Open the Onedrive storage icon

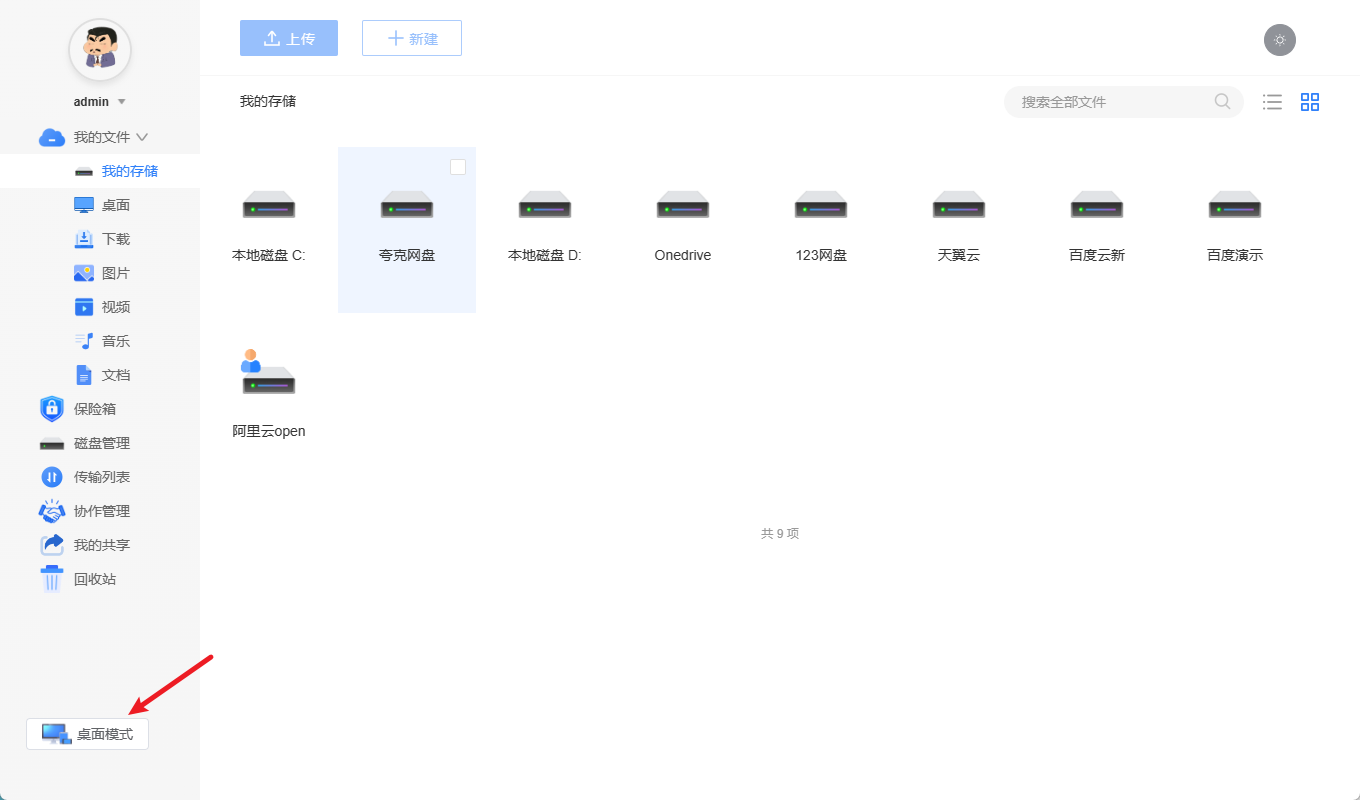pyautogui.click(x=682, y=206)
